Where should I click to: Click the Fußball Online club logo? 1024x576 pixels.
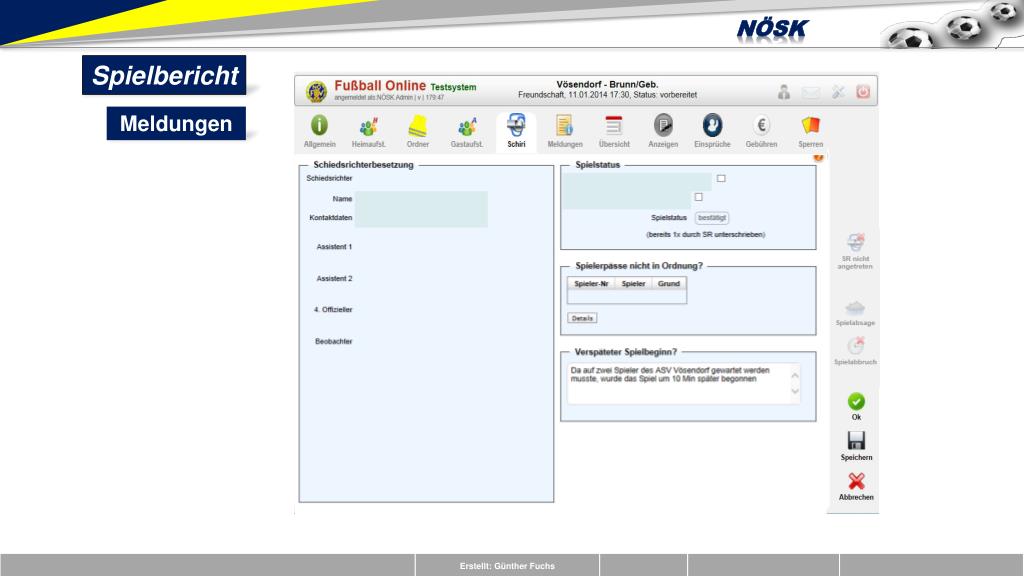pyautogui.click(x=317, y=91)
